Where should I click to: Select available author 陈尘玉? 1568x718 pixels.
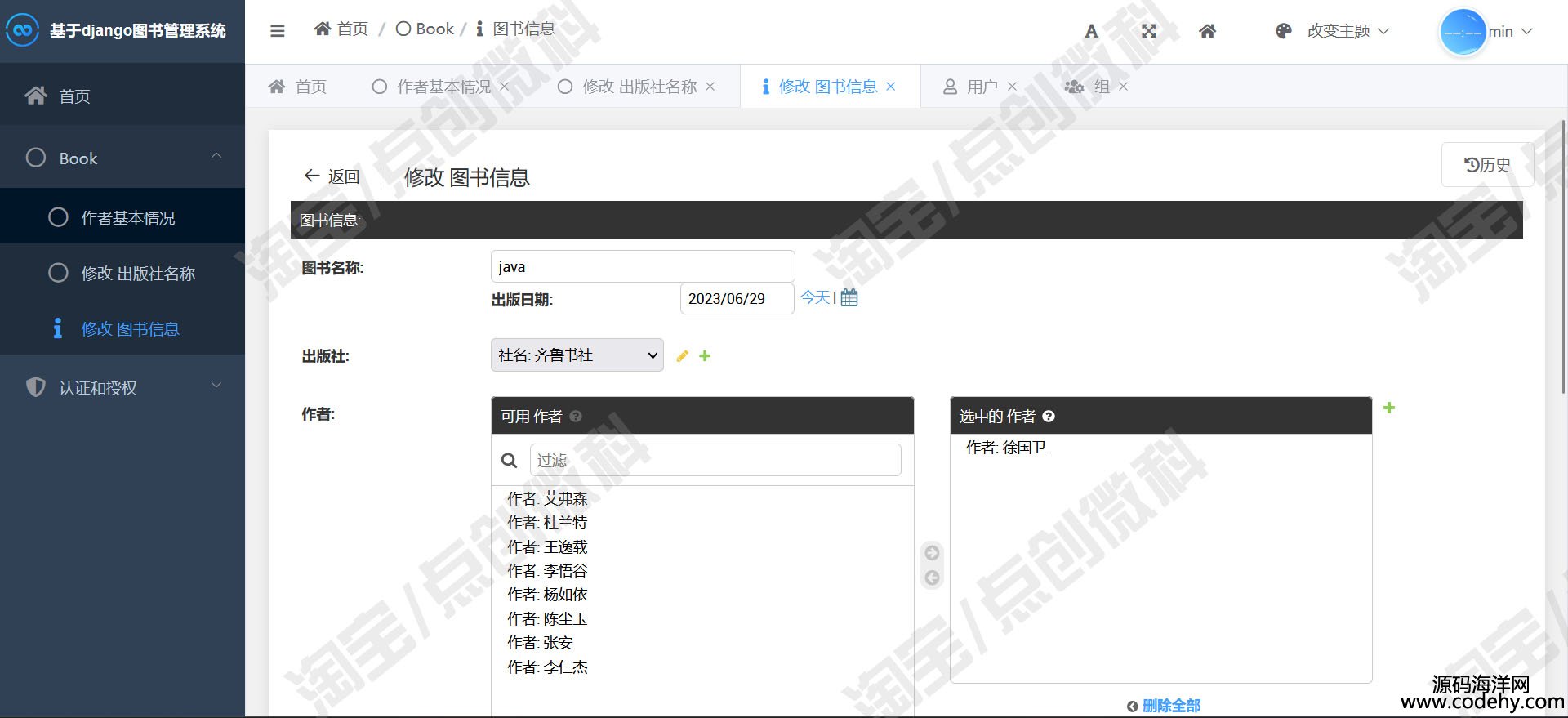547,619
